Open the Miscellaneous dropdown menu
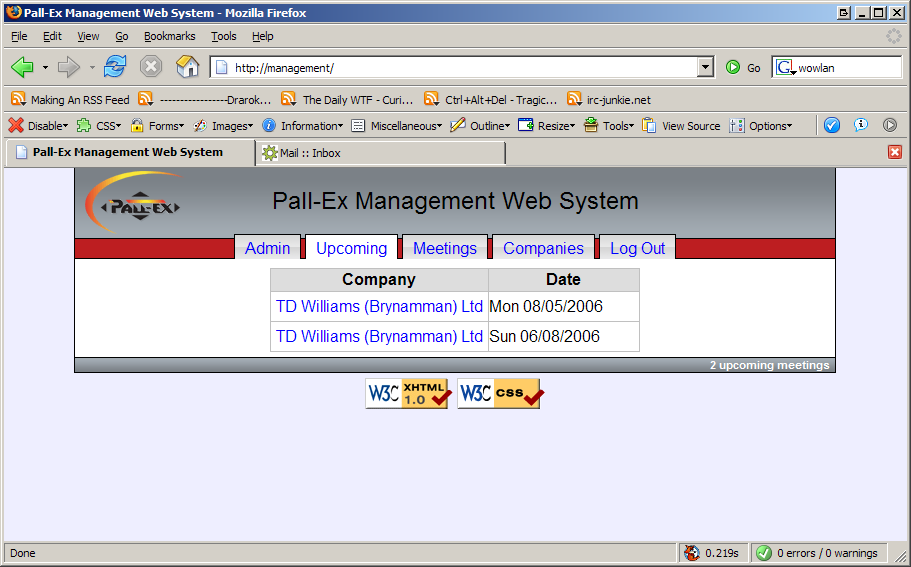Image resolution: width=911 pixels, height=567 pixels. tap(397, 125)
